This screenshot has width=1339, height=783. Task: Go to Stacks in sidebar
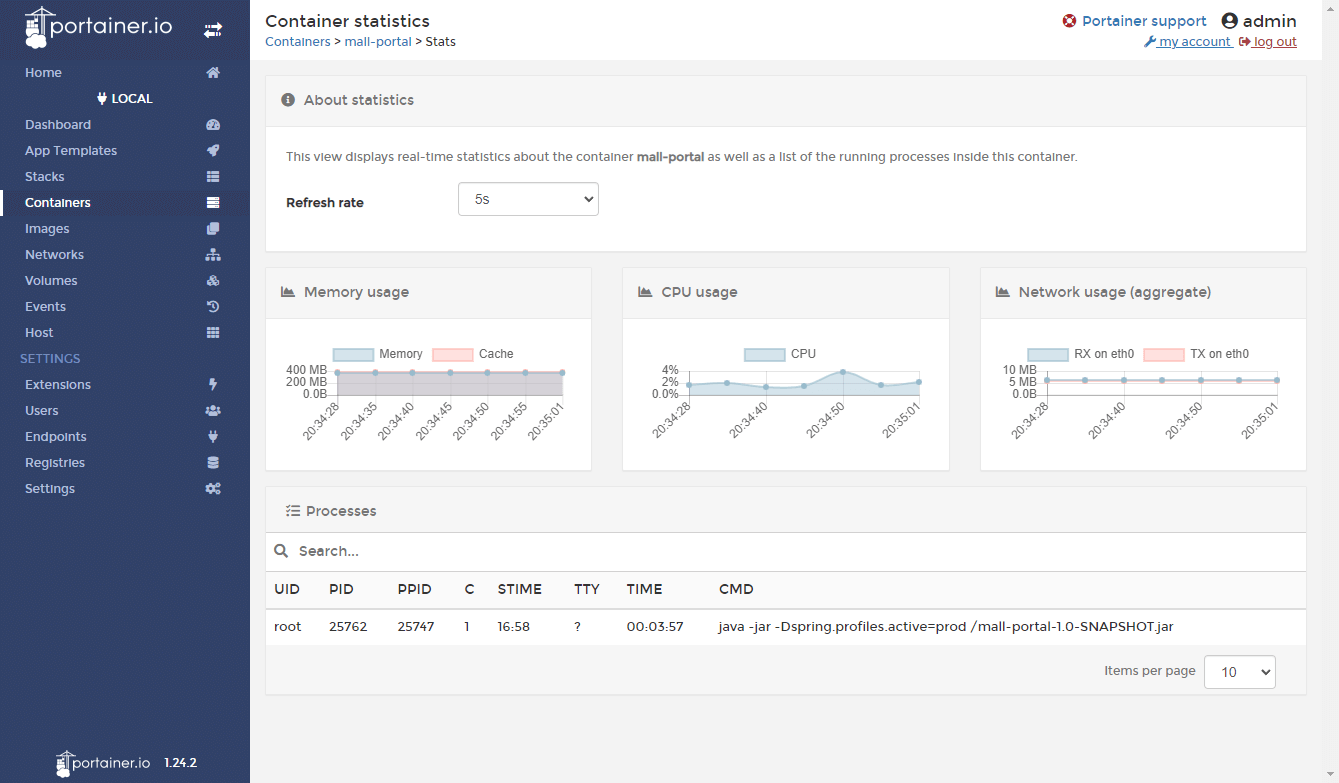[x=45, y=177]
